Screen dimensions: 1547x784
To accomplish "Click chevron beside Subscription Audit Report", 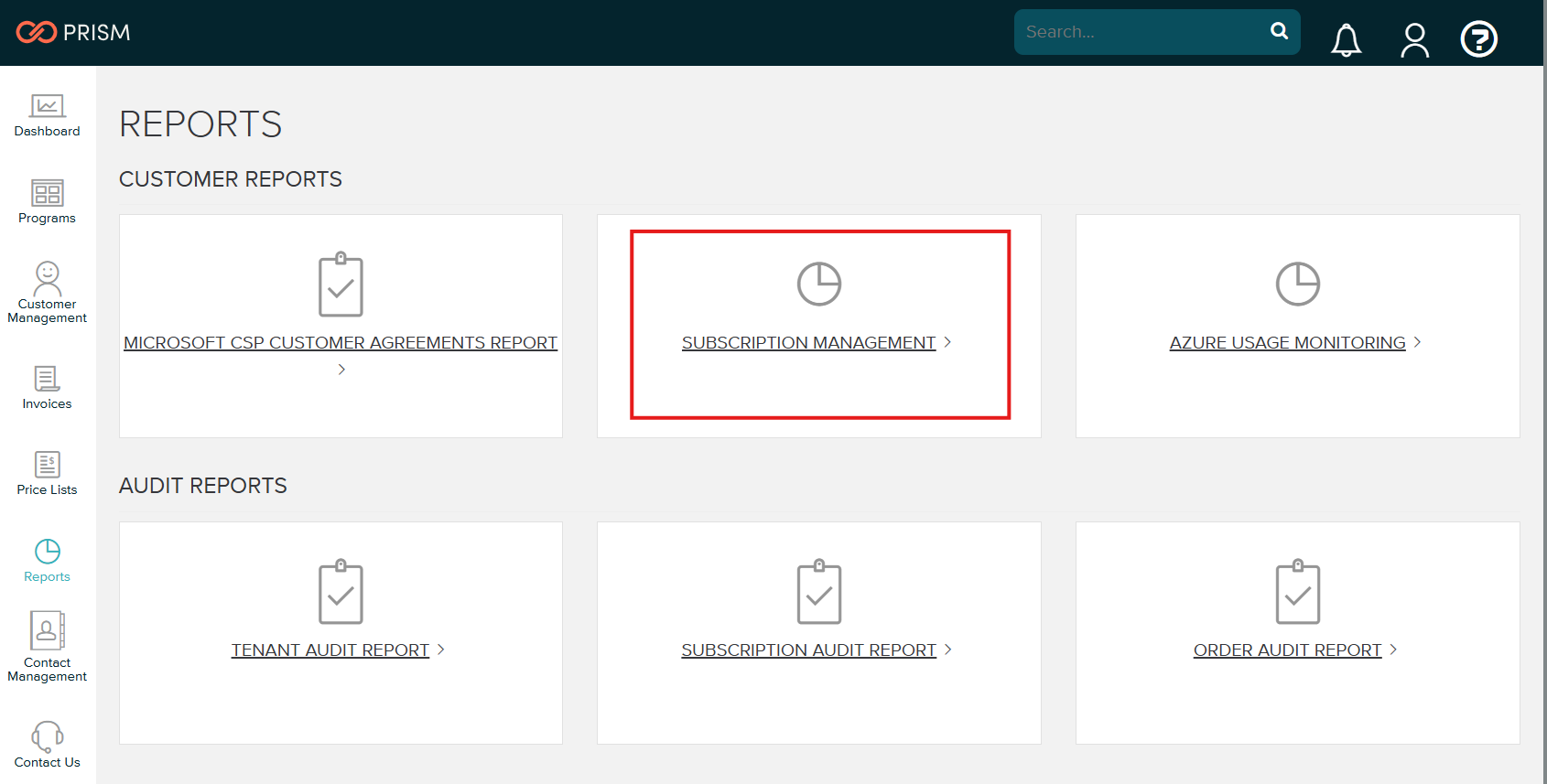I will tap(947, 650).
